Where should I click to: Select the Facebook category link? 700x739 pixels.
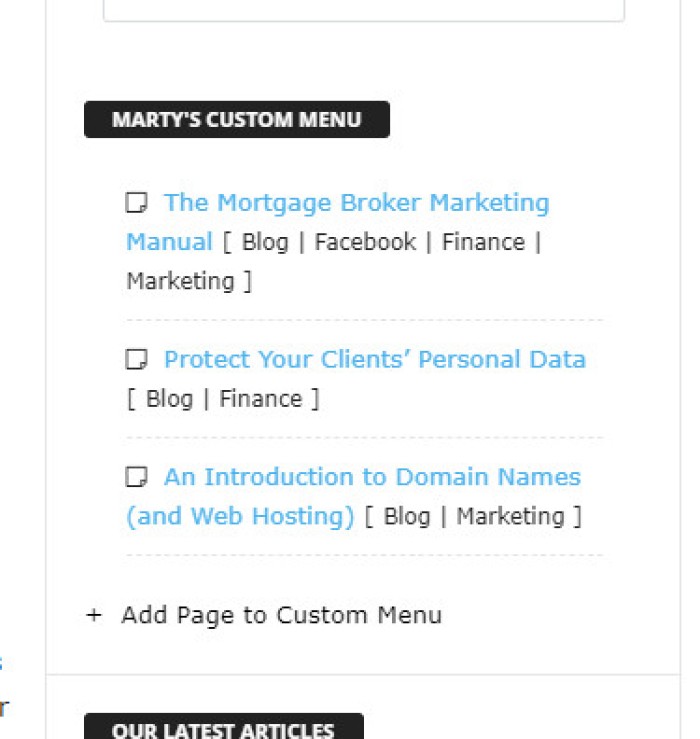click(365, 242)
